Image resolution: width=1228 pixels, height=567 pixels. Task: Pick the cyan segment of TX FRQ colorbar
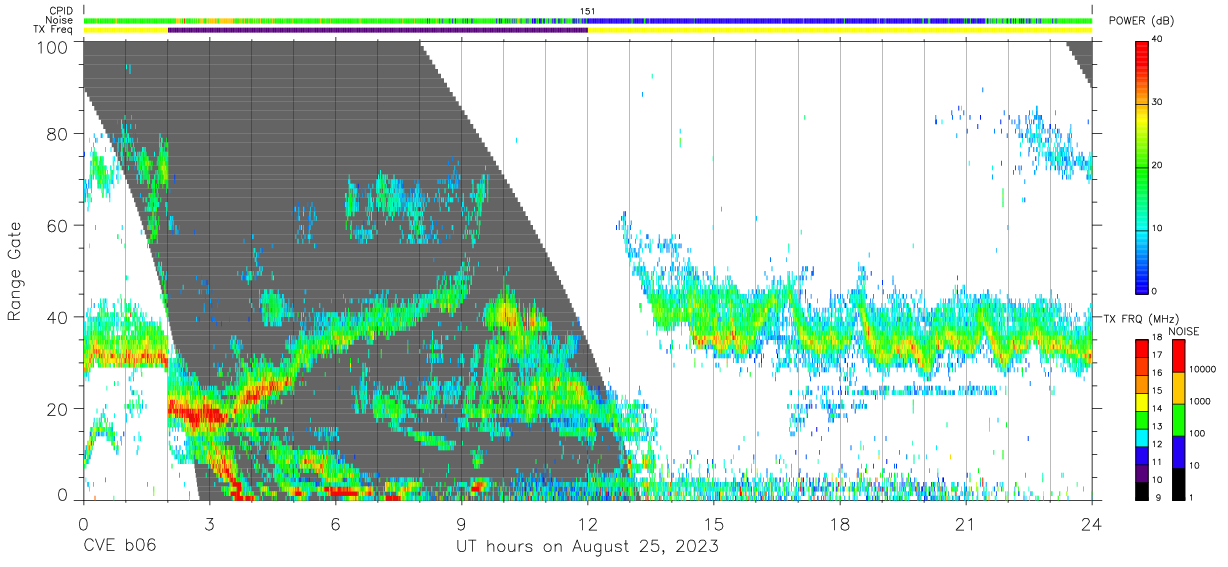tap(1143, 436)
